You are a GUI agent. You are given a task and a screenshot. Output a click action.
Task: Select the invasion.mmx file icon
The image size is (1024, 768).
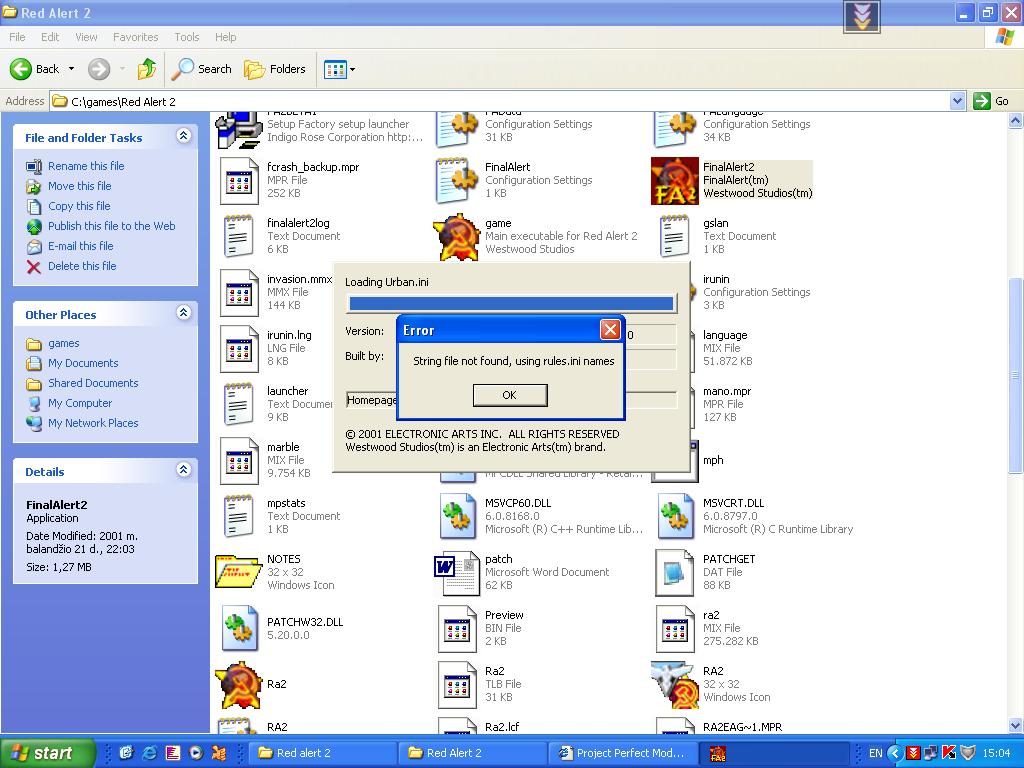click(x=239, y=293)
